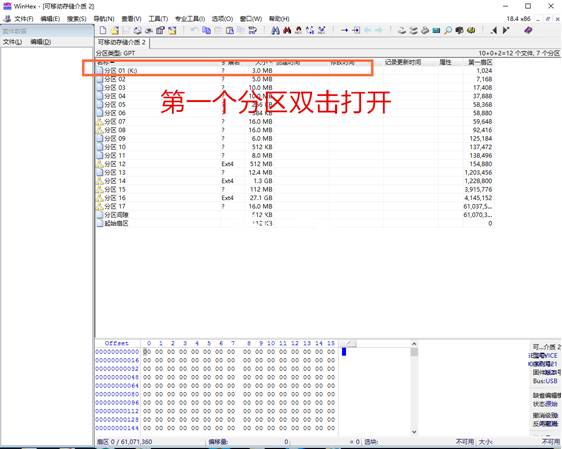Click the Find Hex red binoculars icon
Image resolution: width=562 pixels, height=449 pixels.
[x=287, y=30]
